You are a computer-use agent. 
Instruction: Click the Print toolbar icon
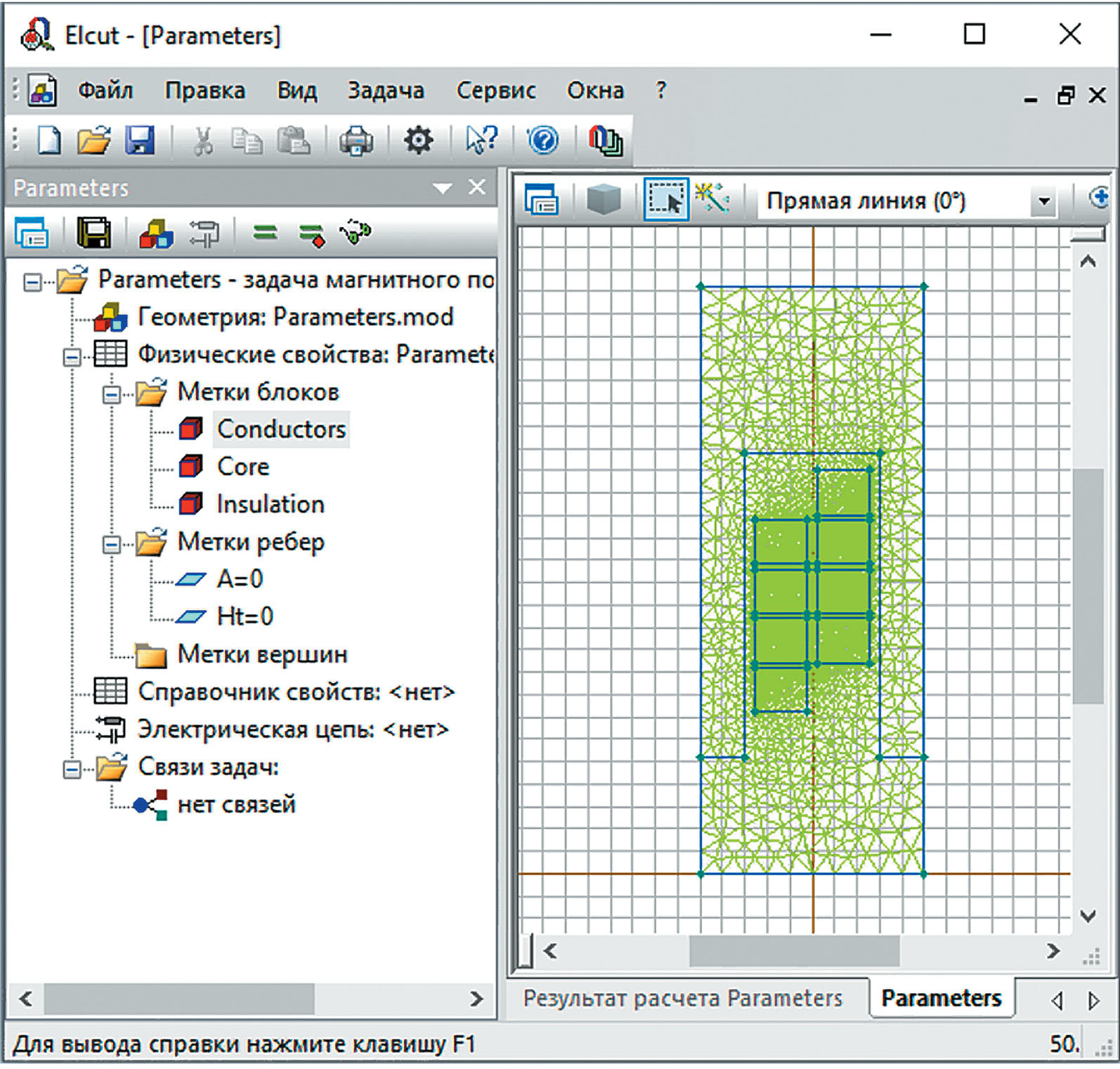tap(356, 141)
